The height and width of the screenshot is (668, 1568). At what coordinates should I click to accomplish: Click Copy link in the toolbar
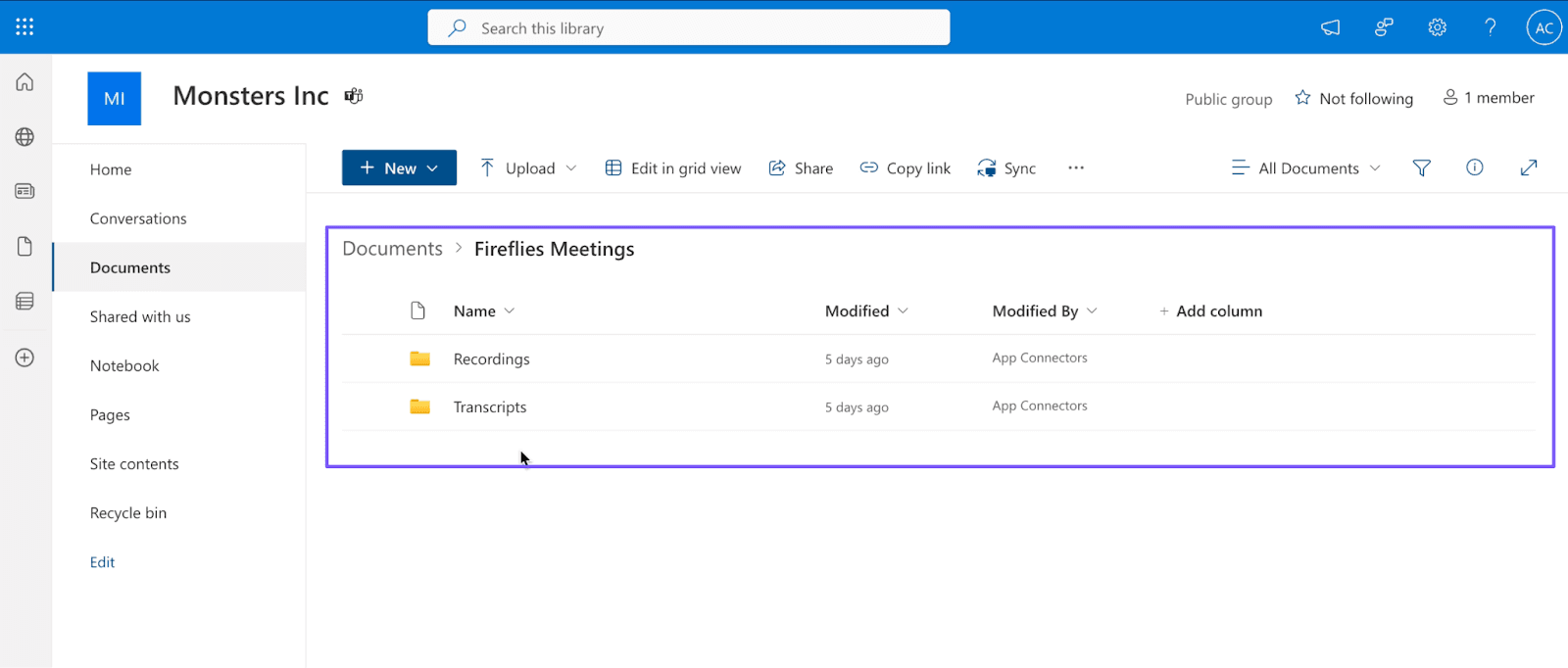[905, 168]
